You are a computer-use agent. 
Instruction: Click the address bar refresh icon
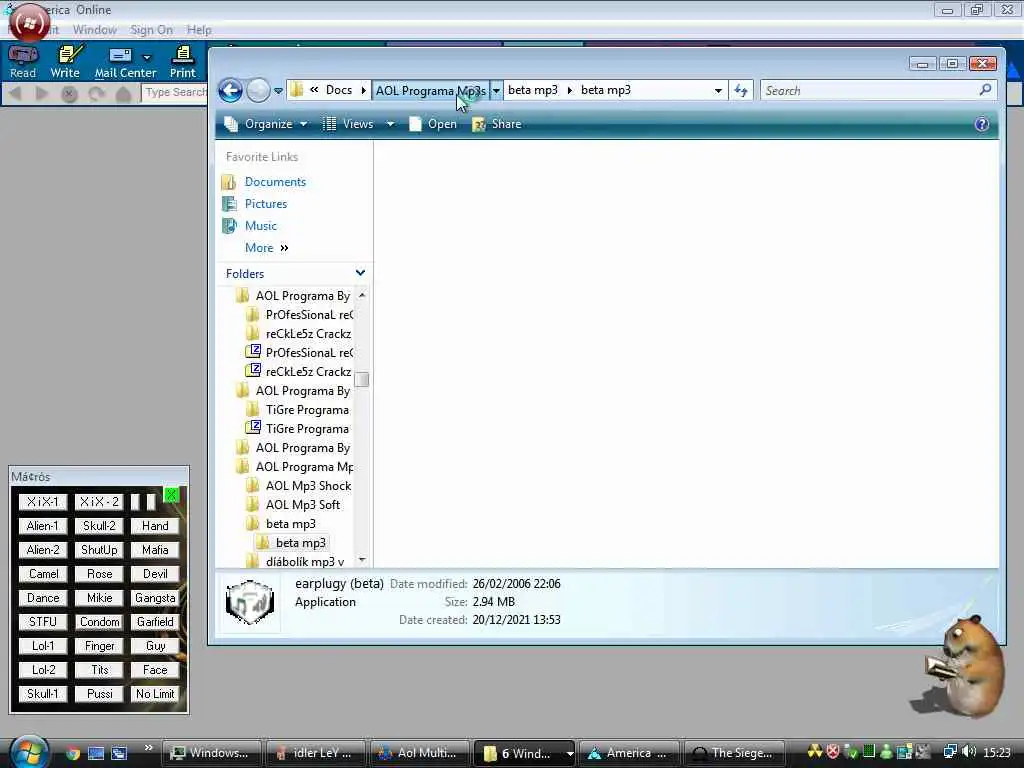pos(741,90)
